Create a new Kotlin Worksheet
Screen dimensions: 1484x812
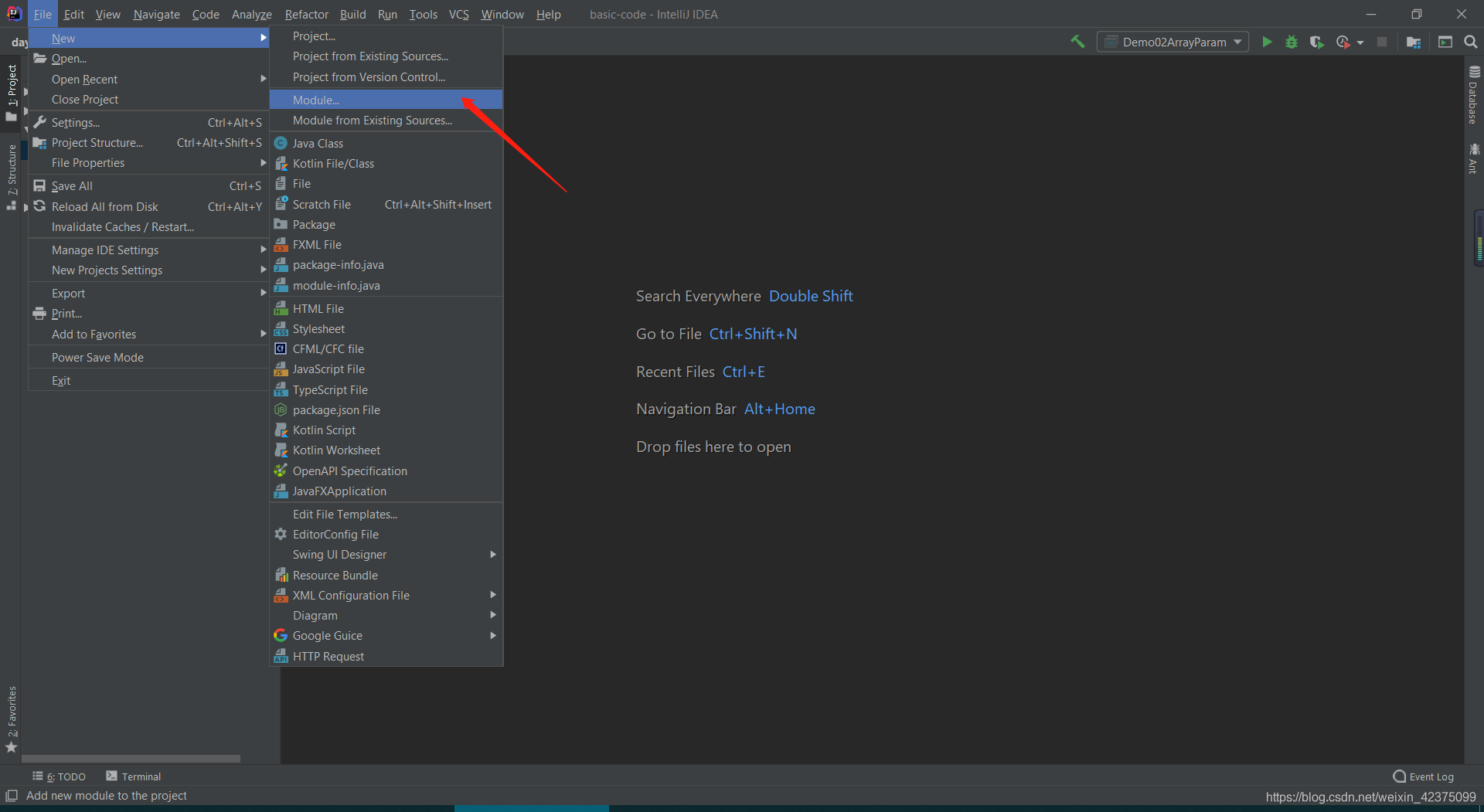[386, 450]
